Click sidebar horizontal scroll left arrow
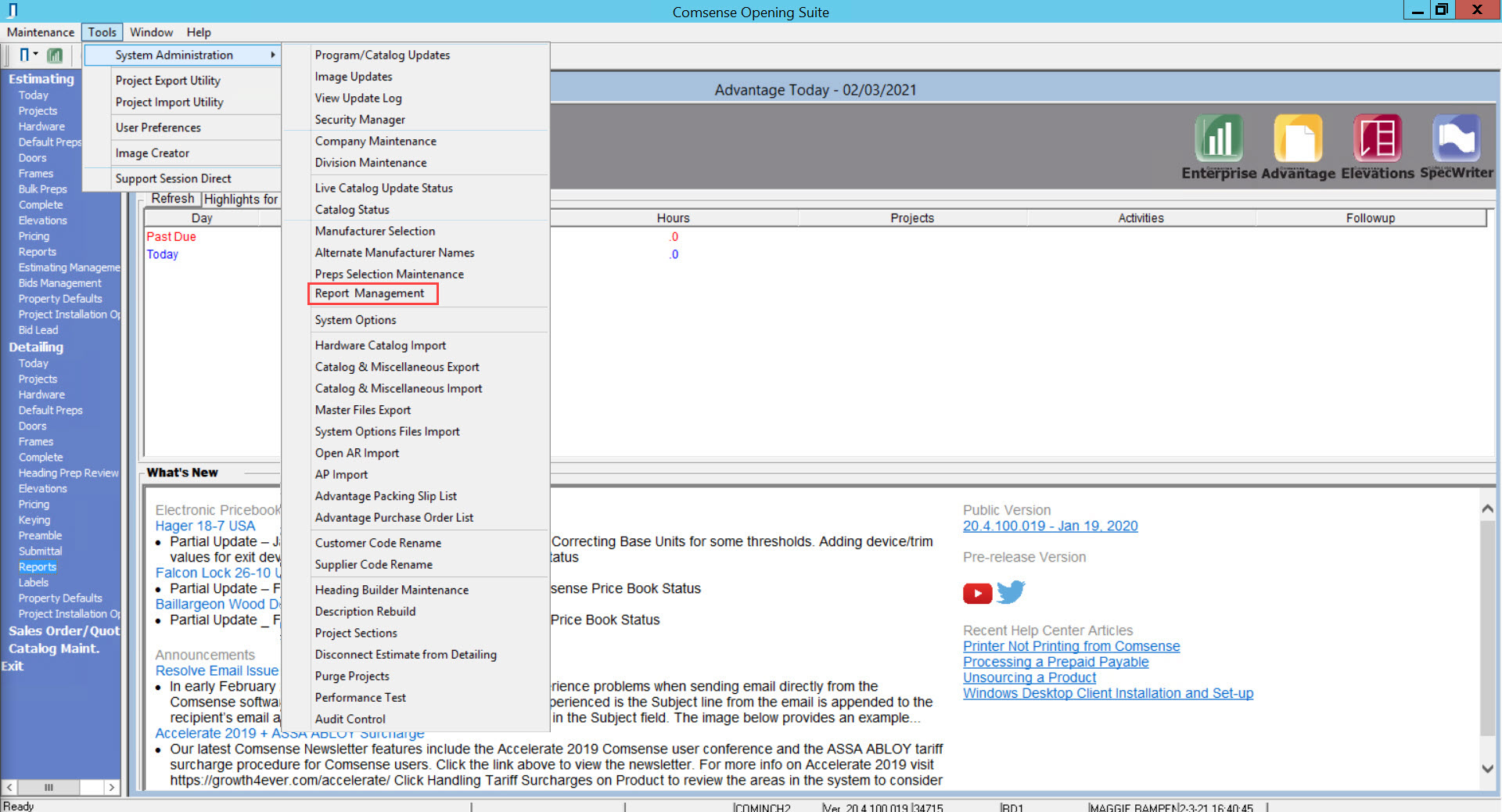Screen dimensions: 1502x812 (x=9, y=787)
